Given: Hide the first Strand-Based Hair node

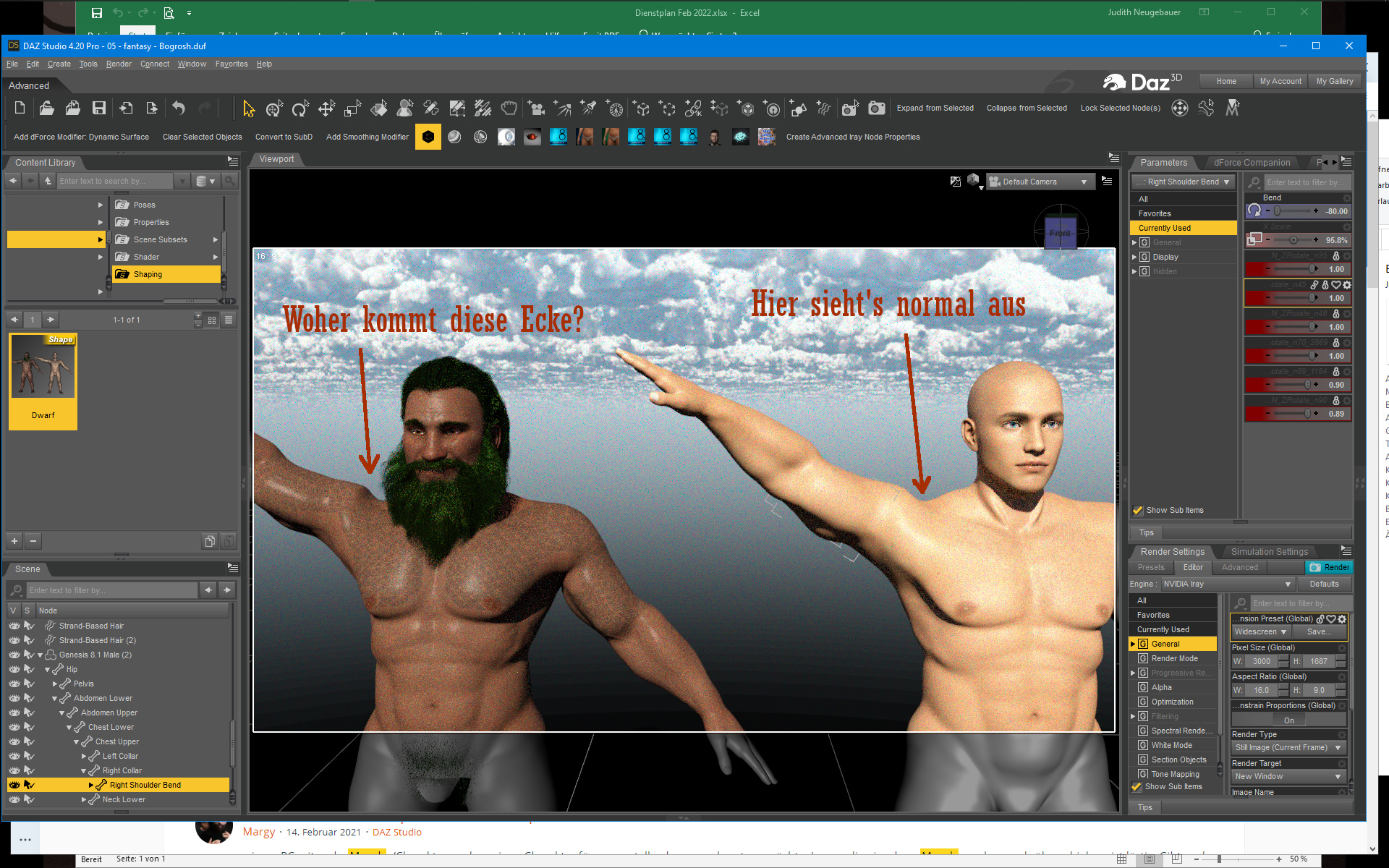Looking at the screenshot, I should tap(14, 626).
